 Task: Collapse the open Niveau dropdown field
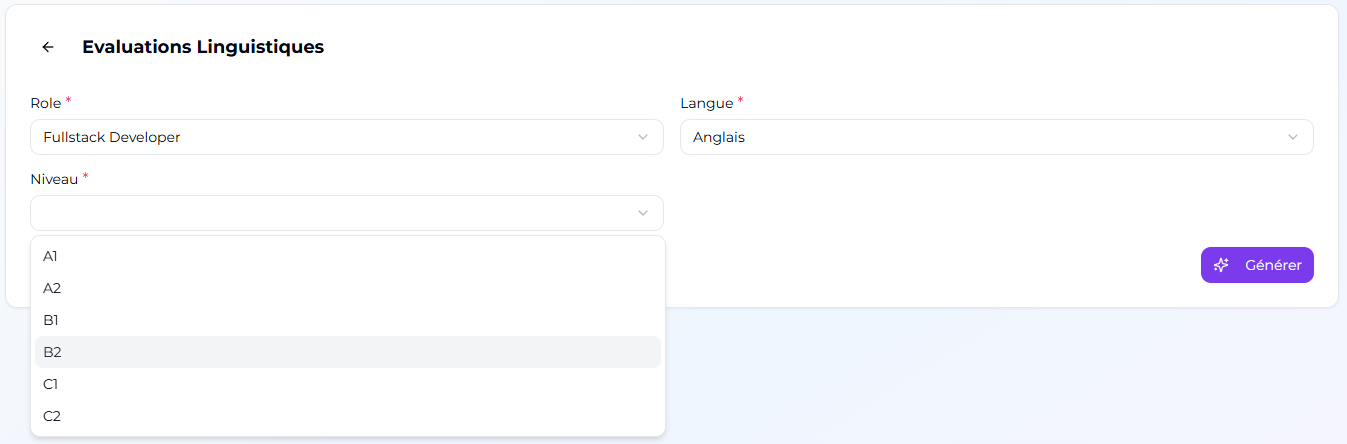pyautogui.click(x=347, y=213)
